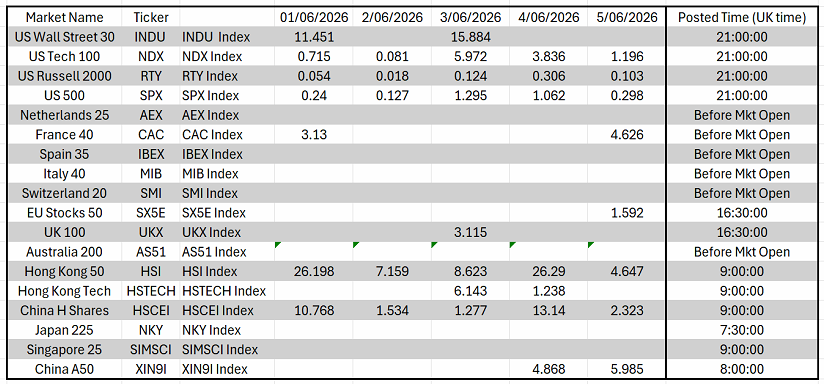The width and height of the screenshot is (824, 384).
Task: Click the 'AEX' ticker cell
Action: coord(151,115)
